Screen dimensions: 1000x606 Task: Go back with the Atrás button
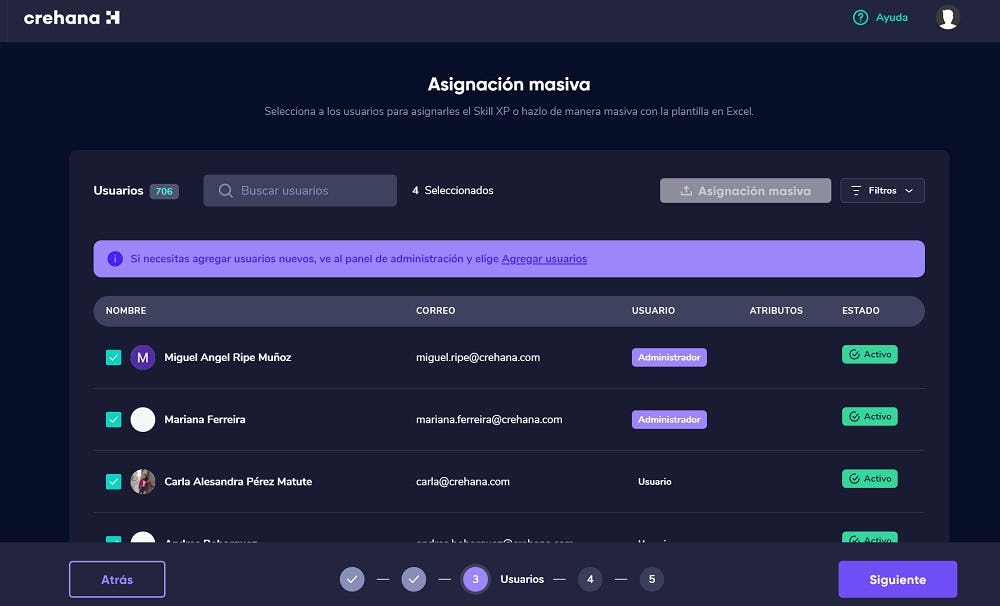pyautogui.click(x=117, y=579)
